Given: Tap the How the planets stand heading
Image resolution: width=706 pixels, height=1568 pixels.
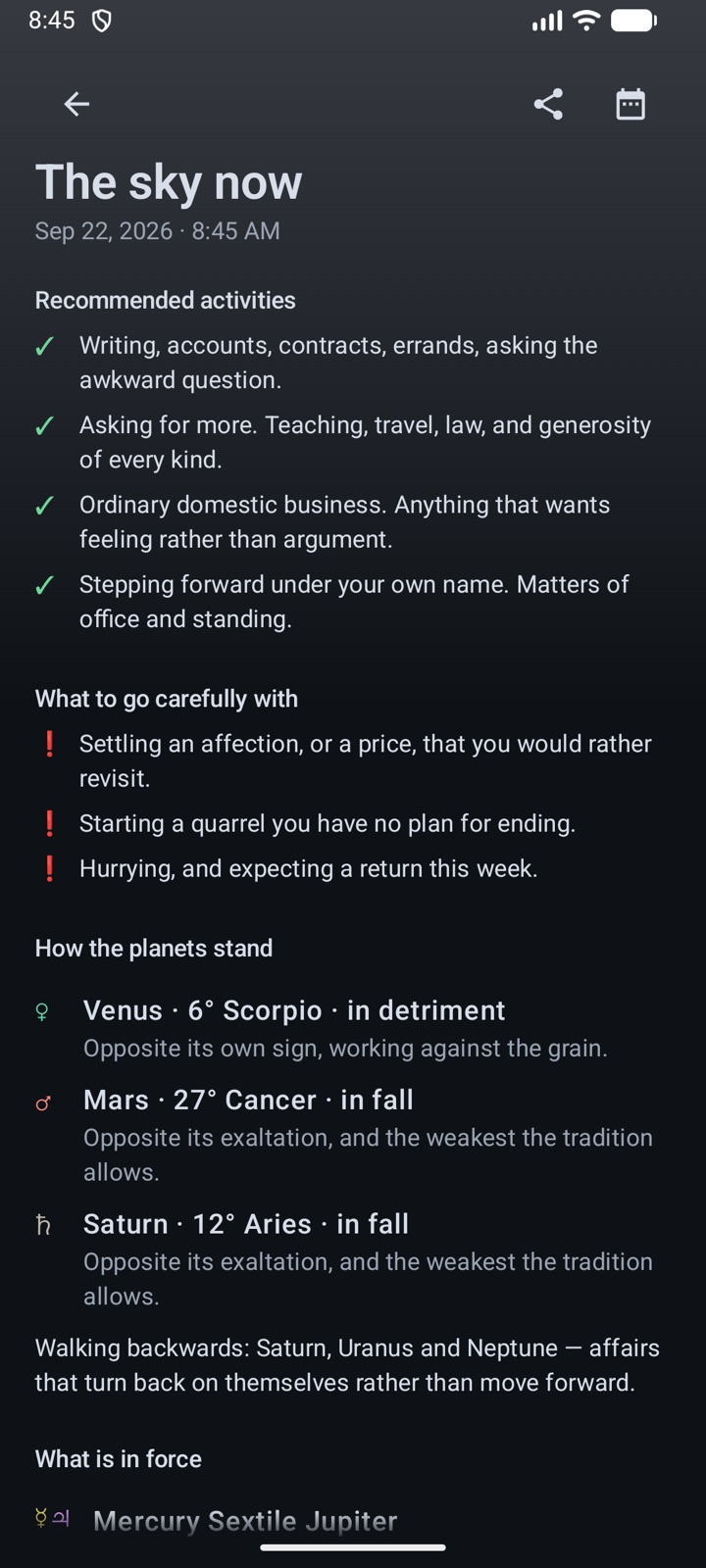Looking at the screenshot, I should pyautogui.click(x=154, y=949).
